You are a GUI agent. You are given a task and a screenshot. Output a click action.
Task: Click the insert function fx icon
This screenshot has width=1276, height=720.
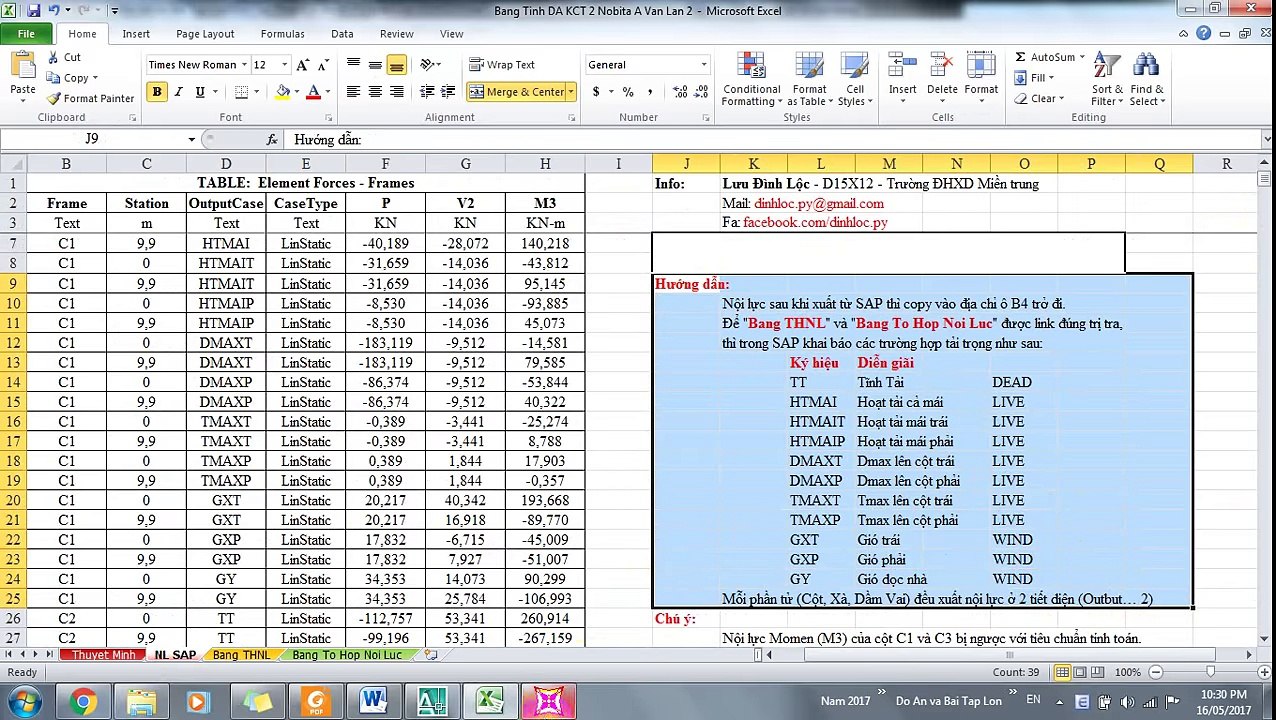coord(272,139)
